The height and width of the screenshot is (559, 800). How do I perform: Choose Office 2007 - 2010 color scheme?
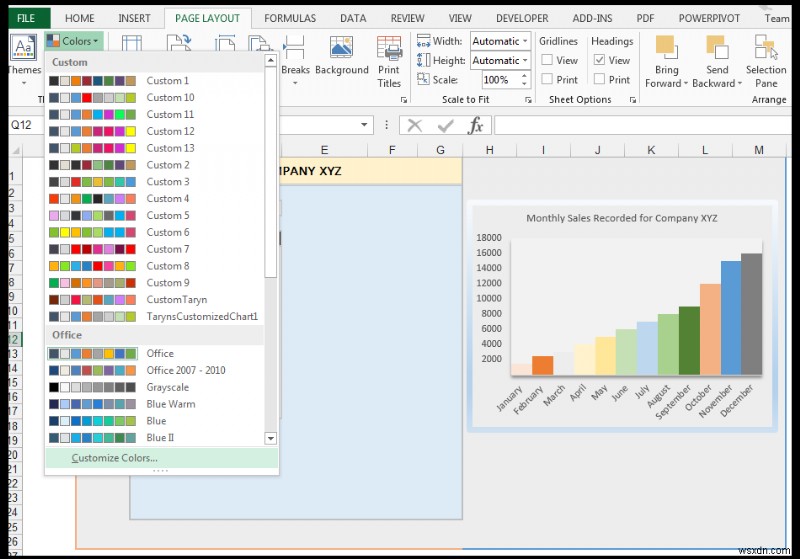click(155, 370)
